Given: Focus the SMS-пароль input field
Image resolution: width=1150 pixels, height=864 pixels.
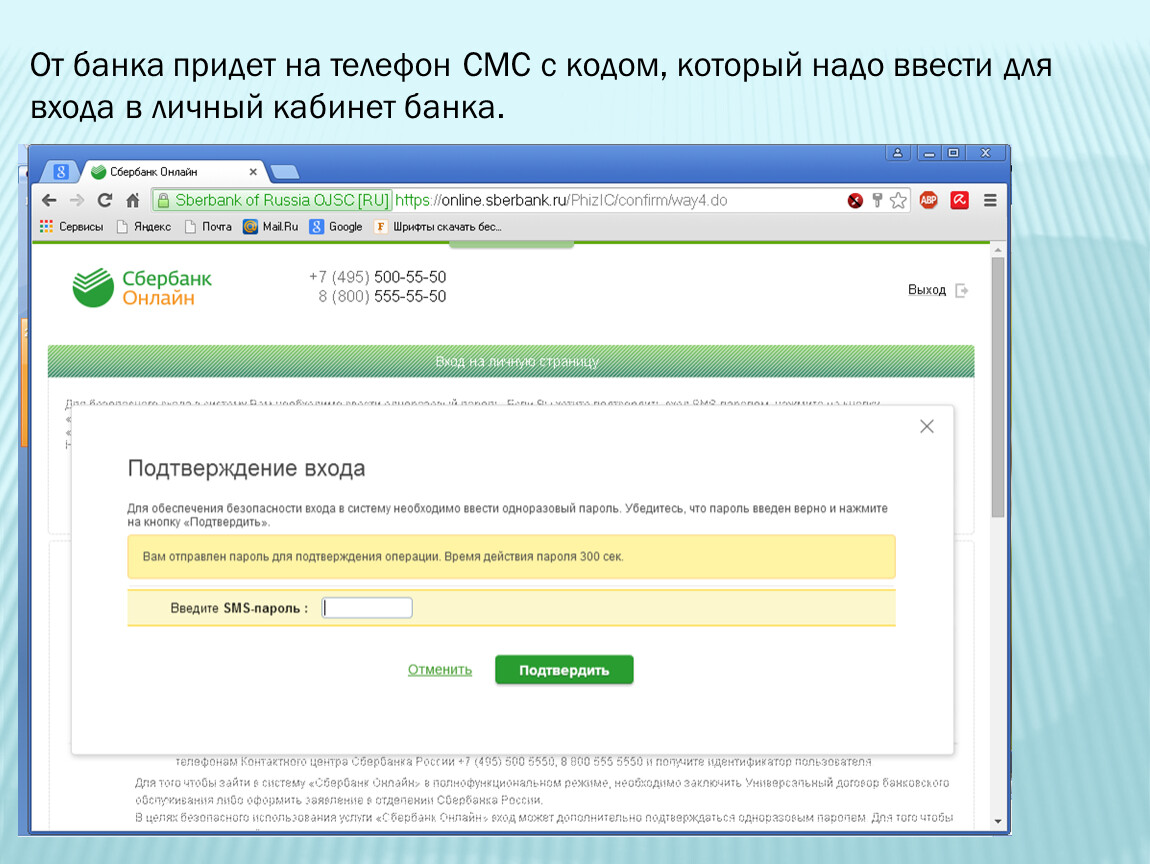Looking at the screenshot, I should tap(367, 607).
